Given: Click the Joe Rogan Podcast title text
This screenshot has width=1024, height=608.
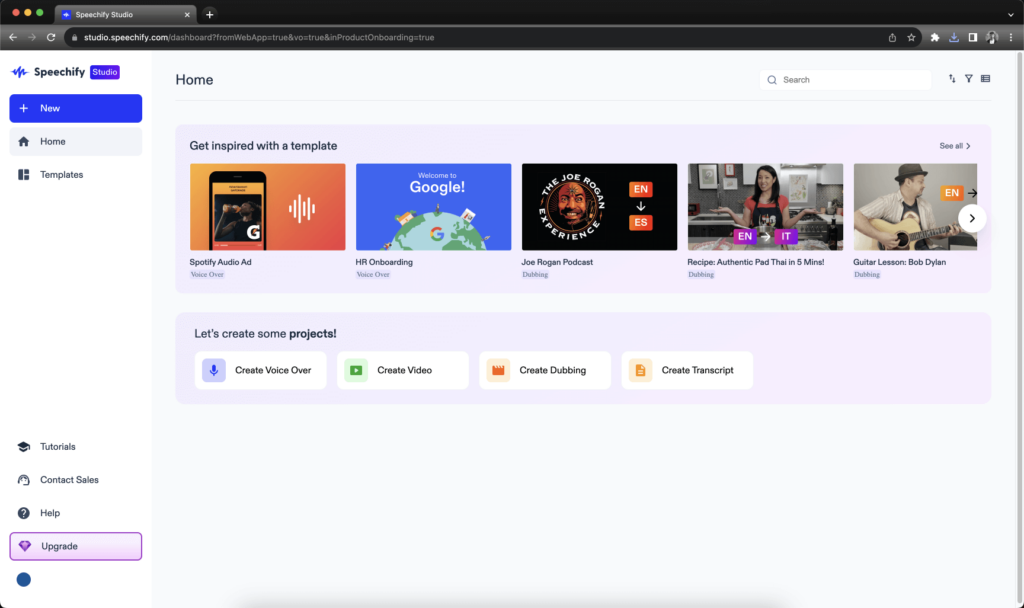Looking at the screenshot, I should (x=557, y=263).
